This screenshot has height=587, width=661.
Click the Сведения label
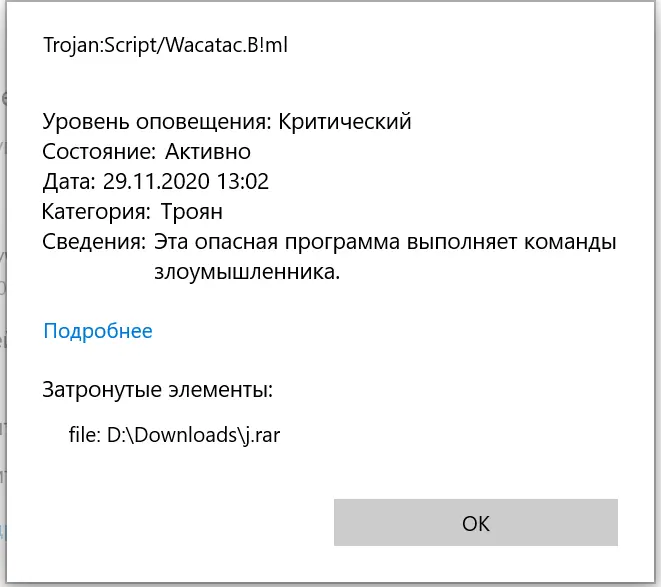94,242
